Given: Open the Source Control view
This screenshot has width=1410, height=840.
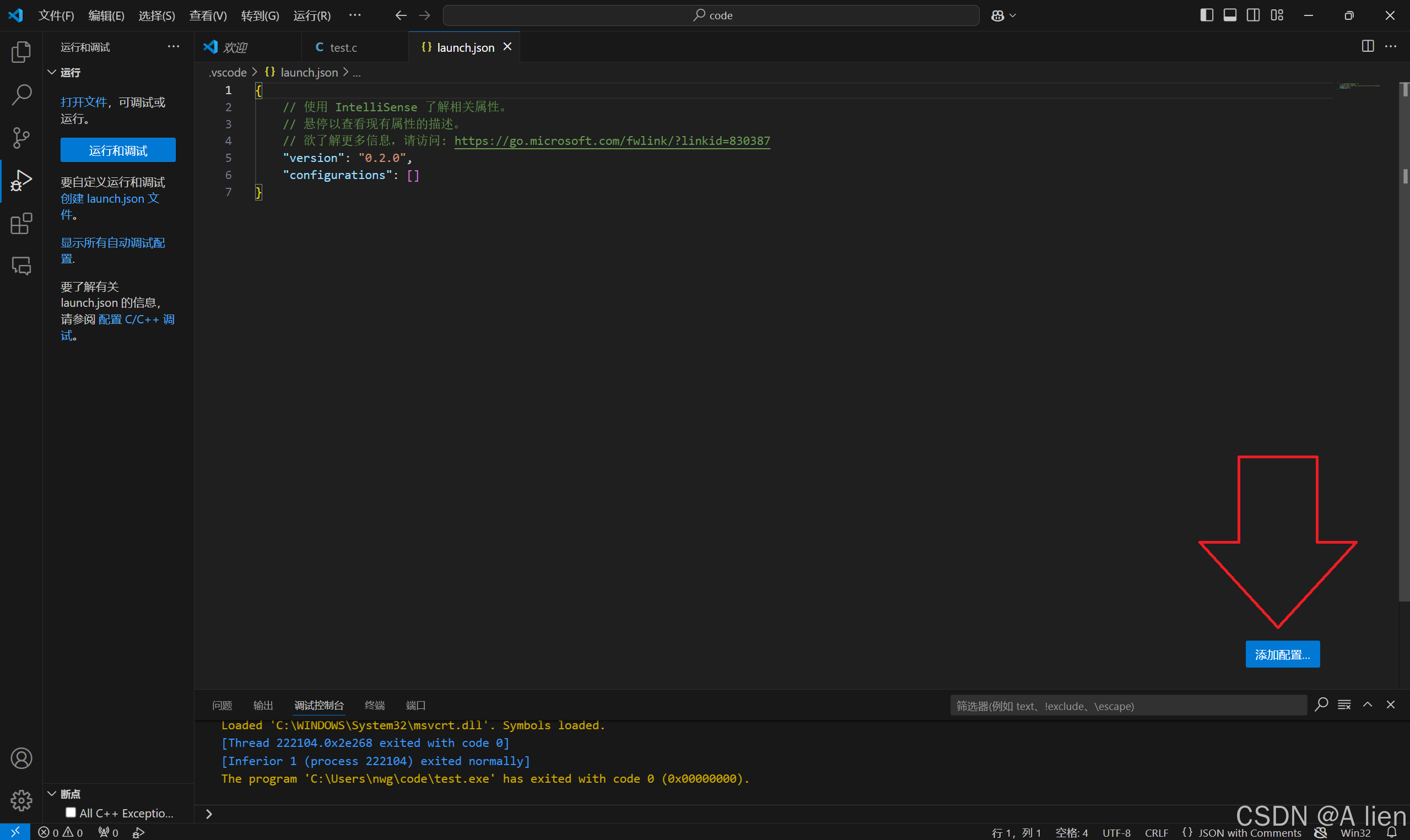Looking at the screenshot, I should click(x=21, y=138).
